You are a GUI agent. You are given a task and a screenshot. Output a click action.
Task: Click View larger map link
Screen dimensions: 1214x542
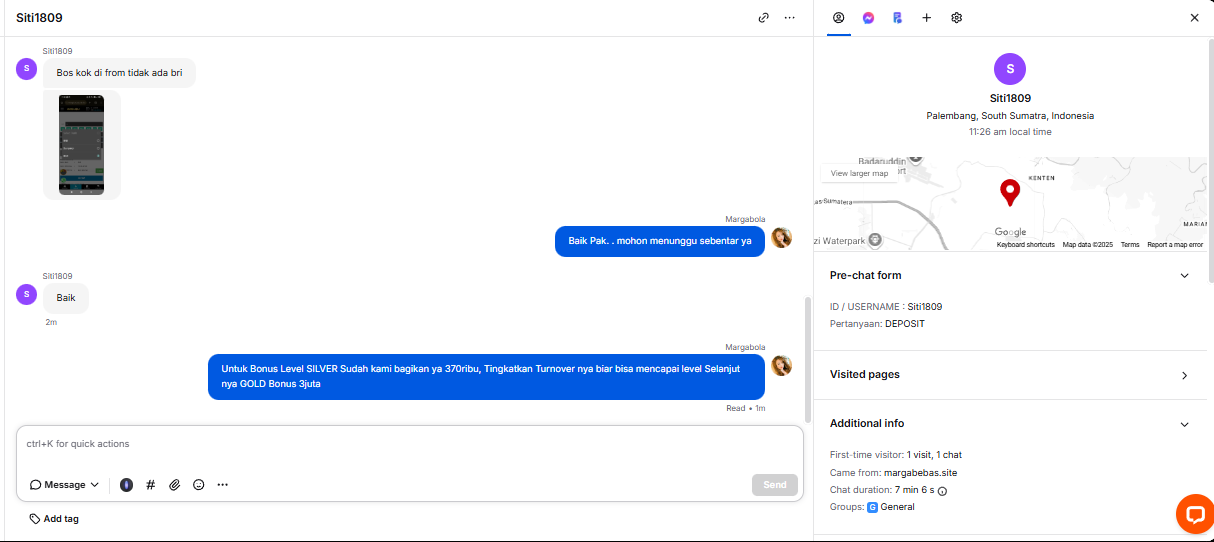(859, 173)
